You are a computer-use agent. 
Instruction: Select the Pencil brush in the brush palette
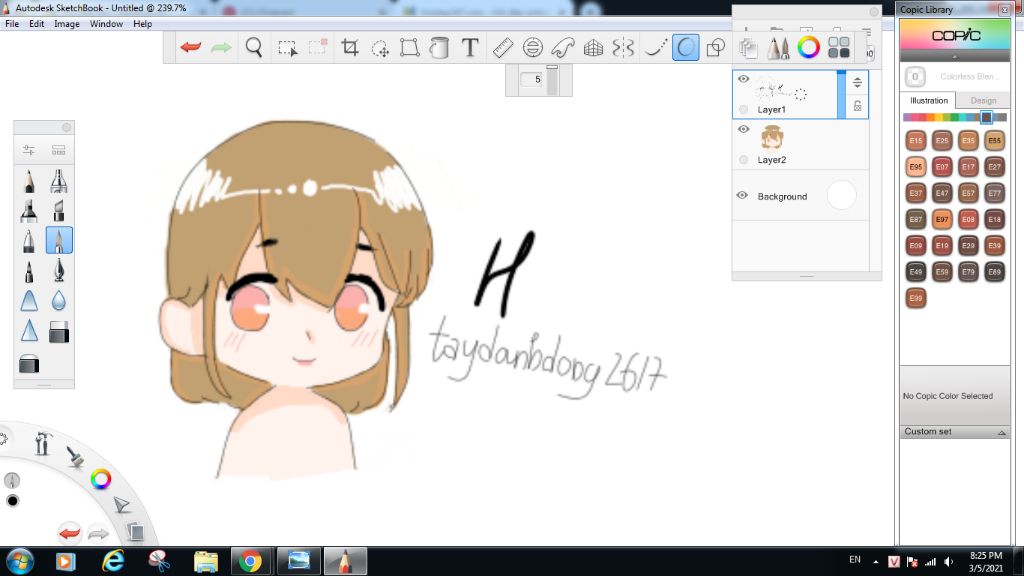tap(29, 181)
